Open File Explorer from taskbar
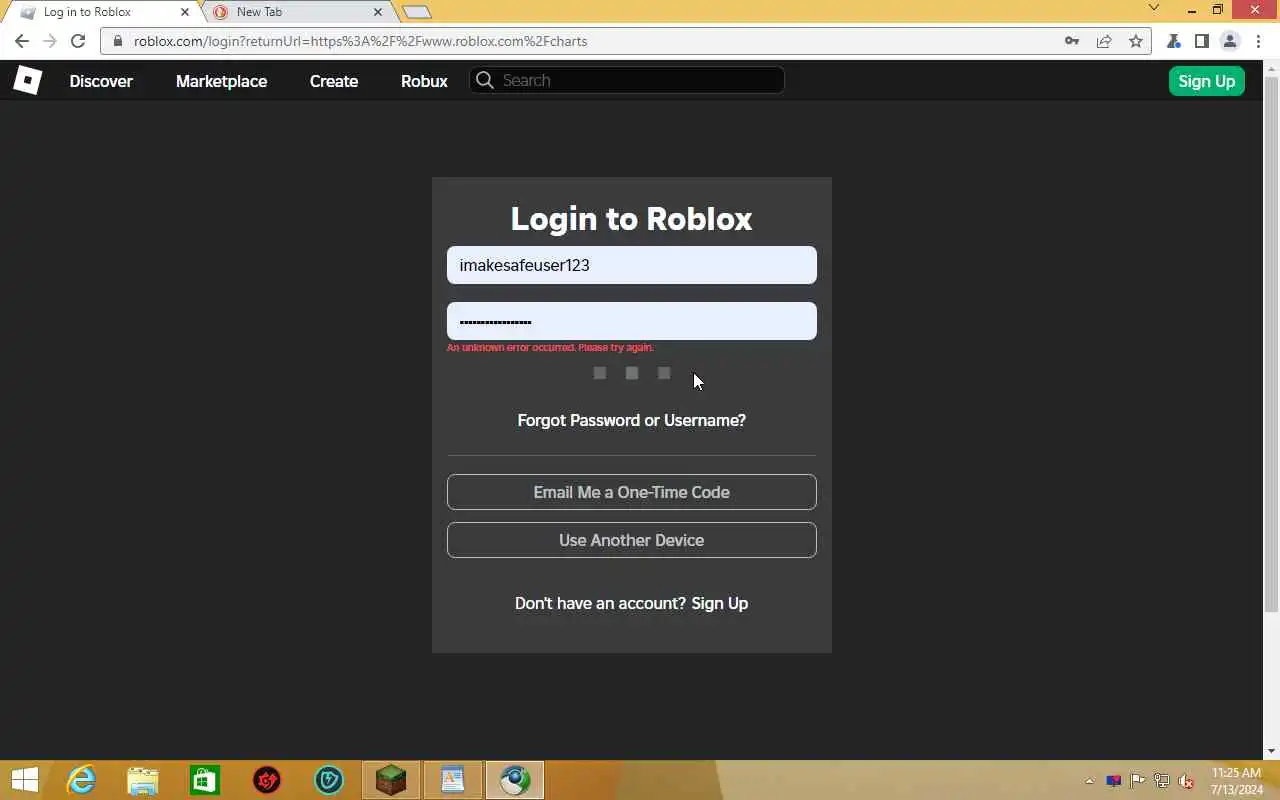The height and width of the screenshot is (800, 1280). click(143, 780)
